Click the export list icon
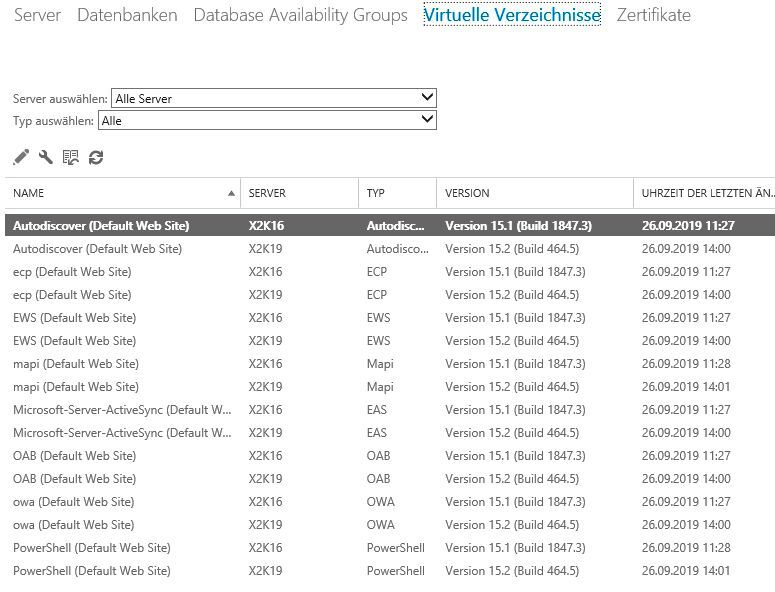Viewport: 775px width, 592px height. (71, 157)
